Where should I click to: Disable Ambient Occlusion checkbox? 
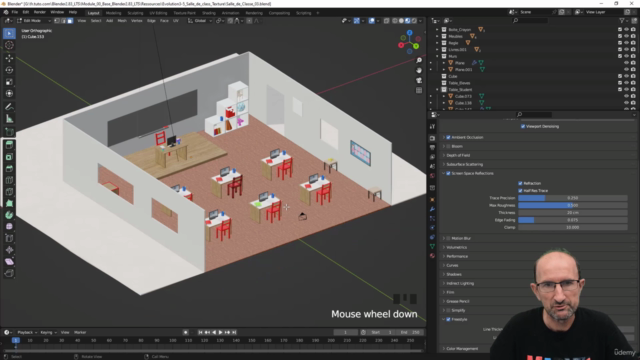[449, 138]
